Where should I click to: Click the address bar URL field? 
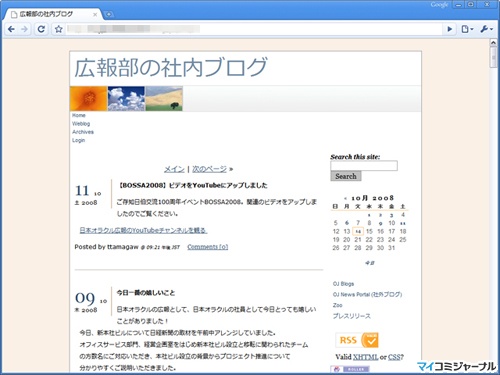click(x=255, y=29)
